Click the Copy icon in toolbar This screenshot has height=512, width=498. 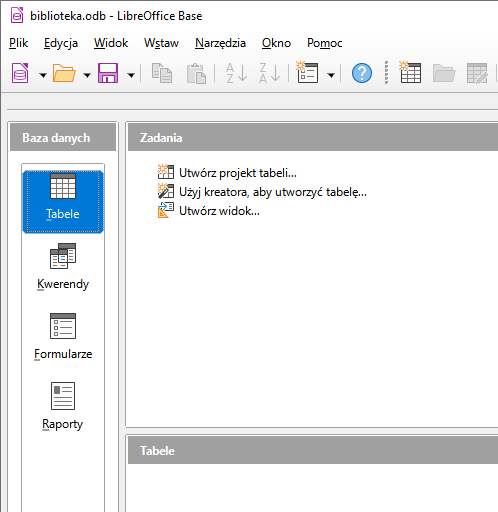pyautogui.click(x=162, y=73)
